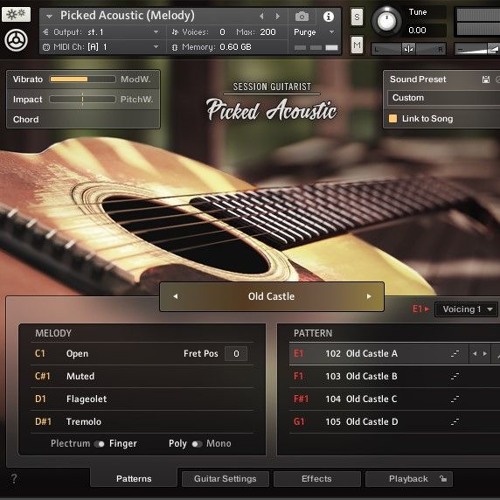The image size is (500, 500).
Task: Click the Kontakt instrument logo icon
Action: [16, 40]
